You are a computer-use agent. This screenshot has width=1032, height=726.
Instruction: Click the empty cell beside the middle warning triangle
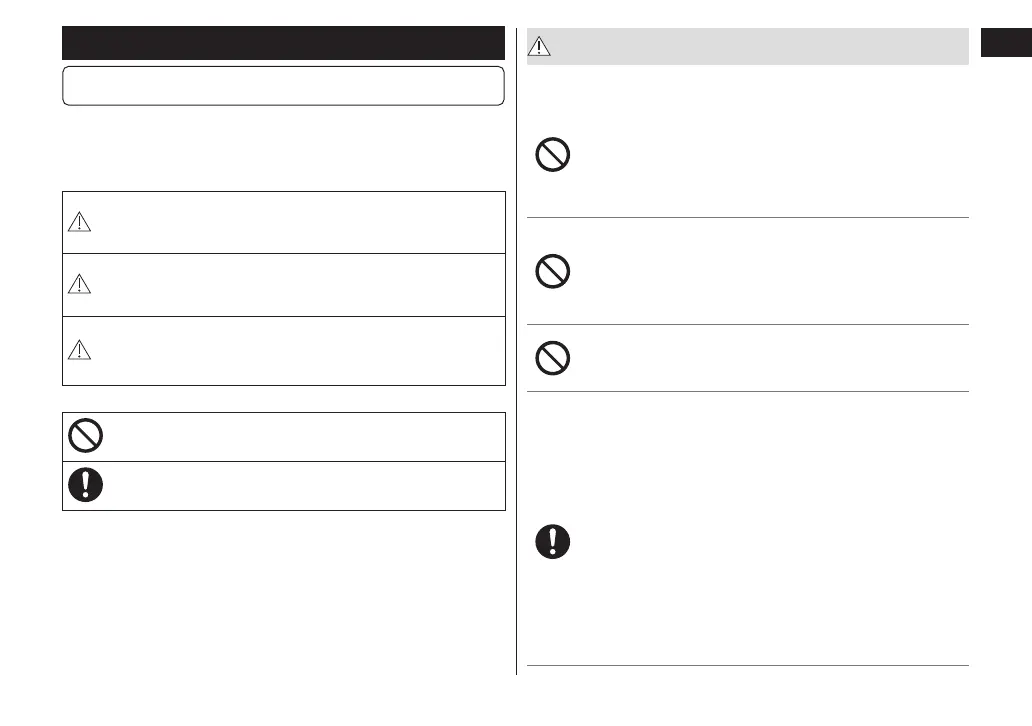(x=300, y=285)
